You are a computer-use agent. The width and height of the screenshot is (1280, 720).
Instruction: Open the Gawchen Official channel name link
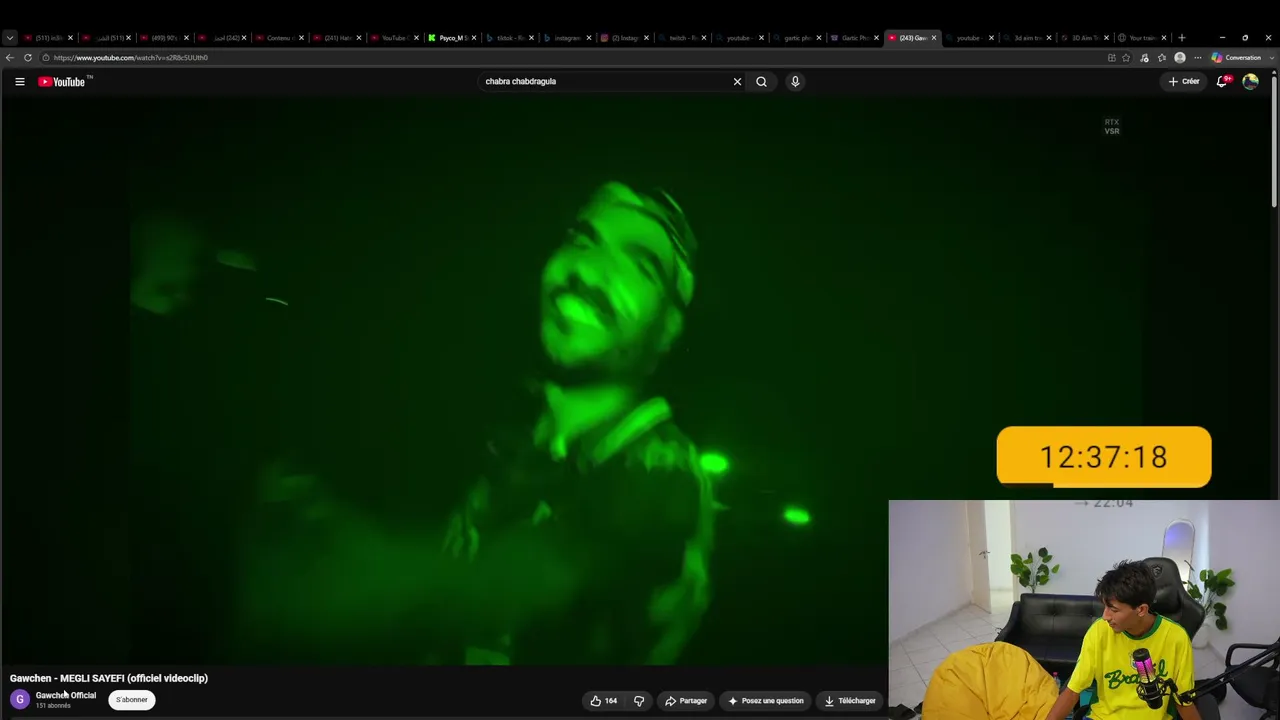point(66,695)
